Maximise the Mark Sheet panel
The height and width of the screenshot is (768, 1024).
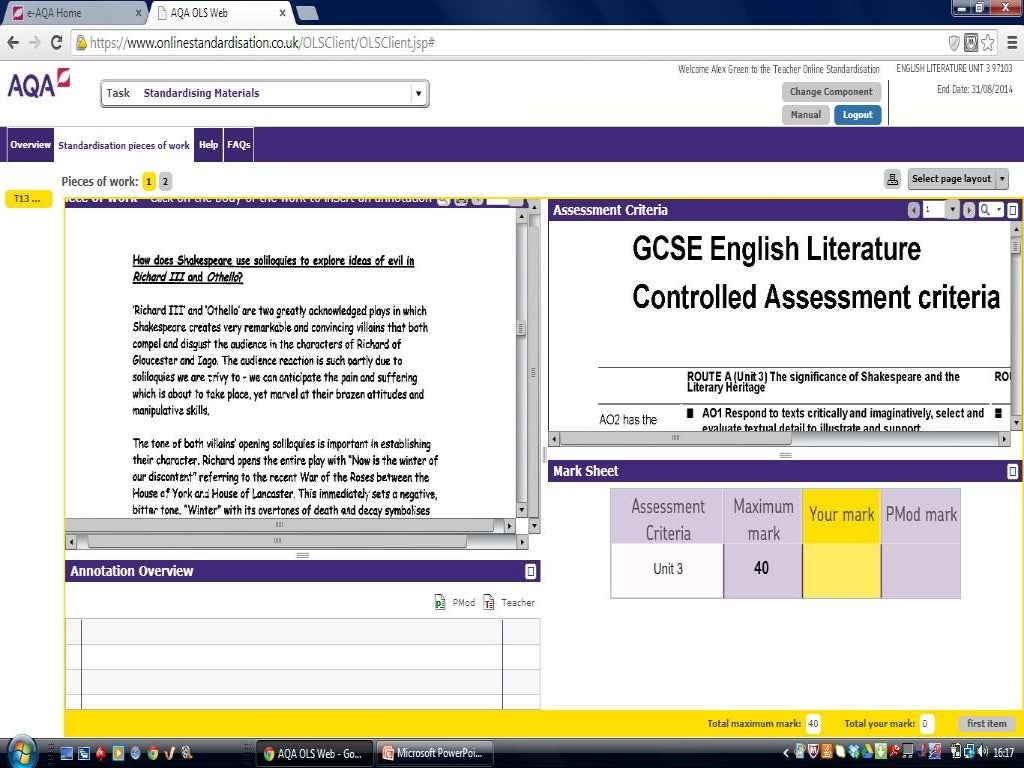pos(1012,471)
